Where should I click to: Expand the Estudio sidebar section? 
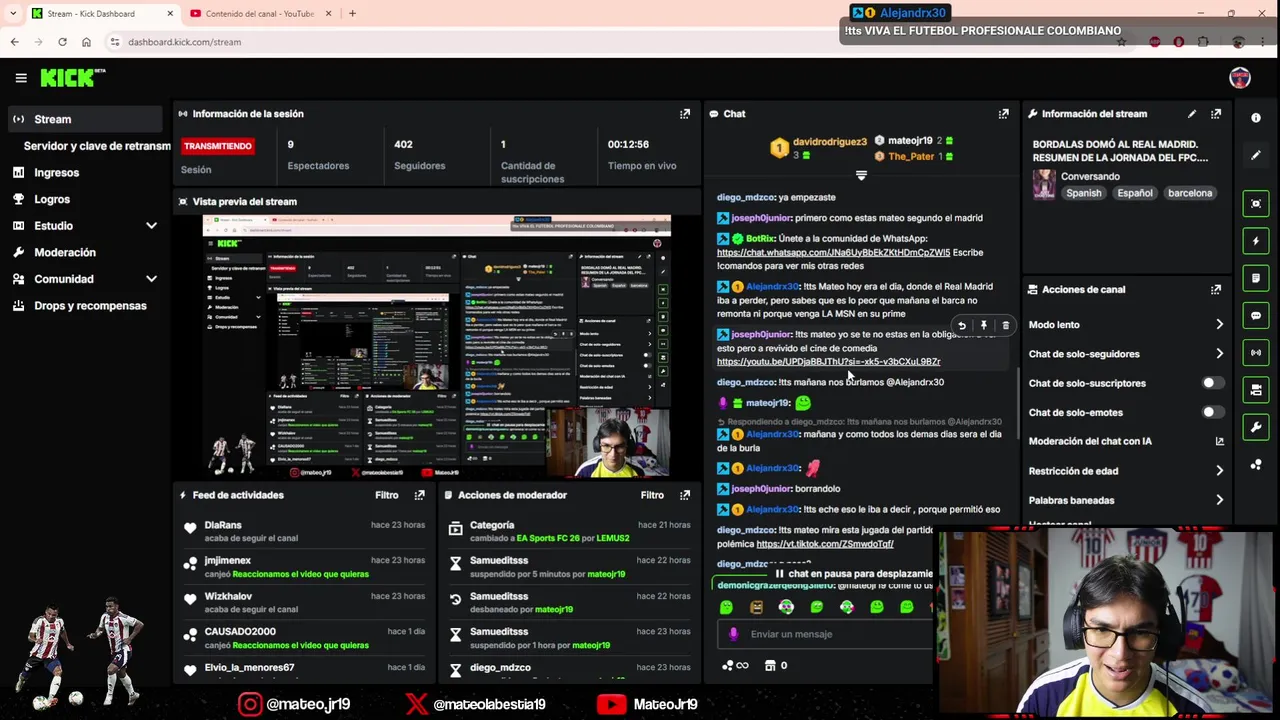[85, 226]
